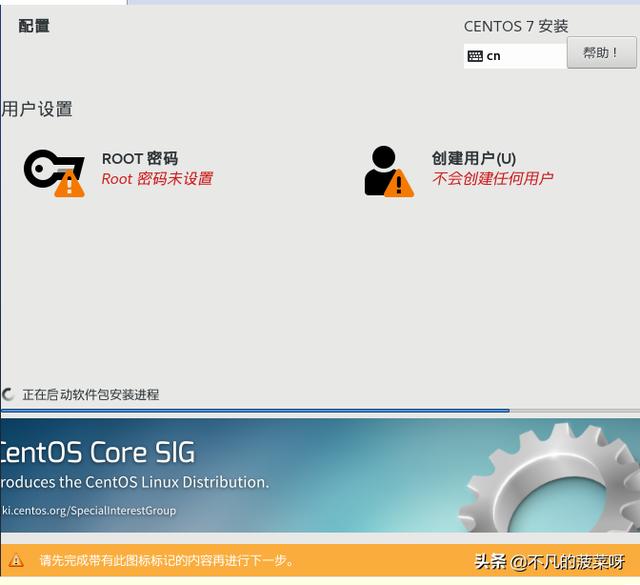Click the warning triangle on the user icon
The image size is (640, 585).
tap(399, 183)
